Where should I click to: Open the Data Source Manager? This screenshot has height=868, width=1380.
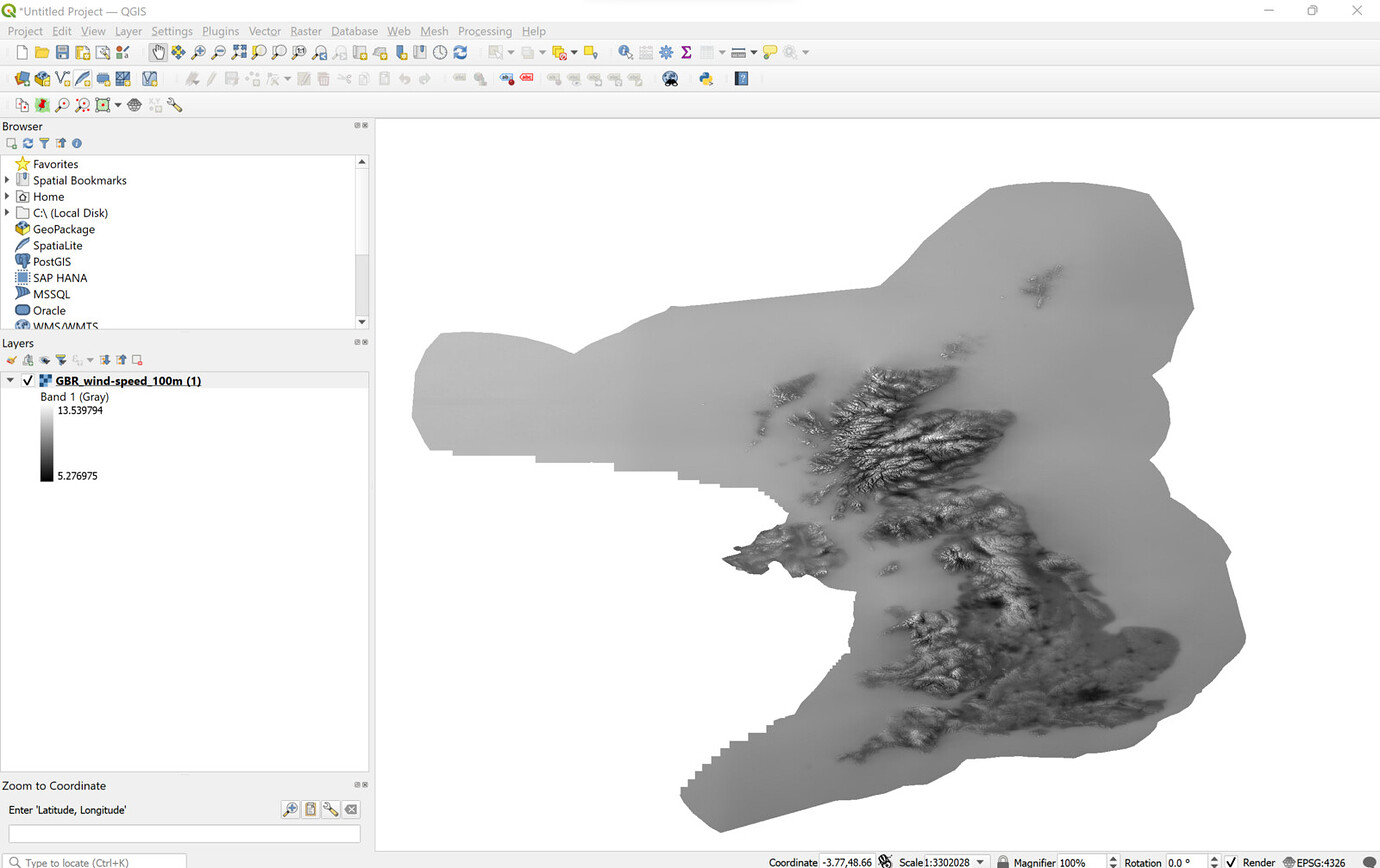coord(19,78)
